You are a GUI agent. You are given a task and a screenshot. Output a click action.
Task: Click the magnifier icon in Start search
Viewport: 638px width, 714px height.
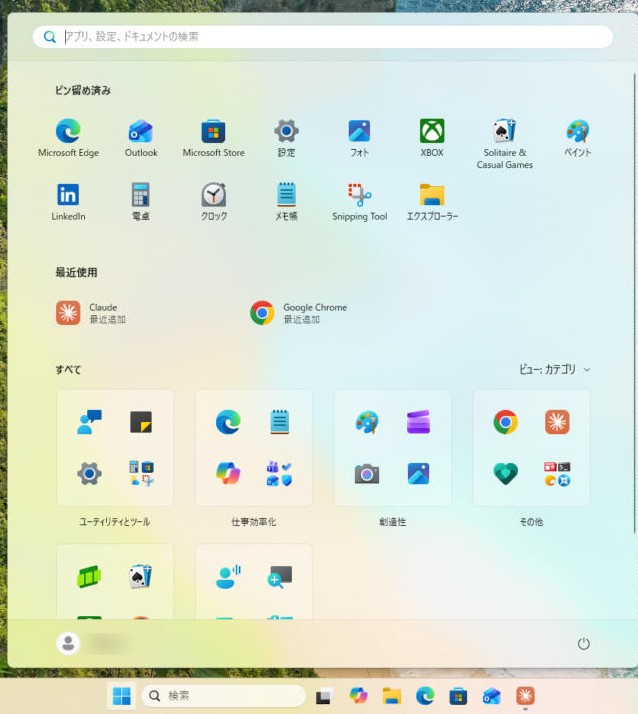(x=50, y=36)
